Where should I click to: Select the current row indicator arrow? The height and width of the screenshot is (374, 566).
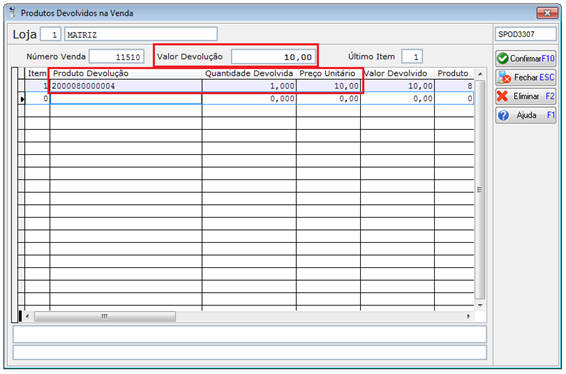click(22, 99)
